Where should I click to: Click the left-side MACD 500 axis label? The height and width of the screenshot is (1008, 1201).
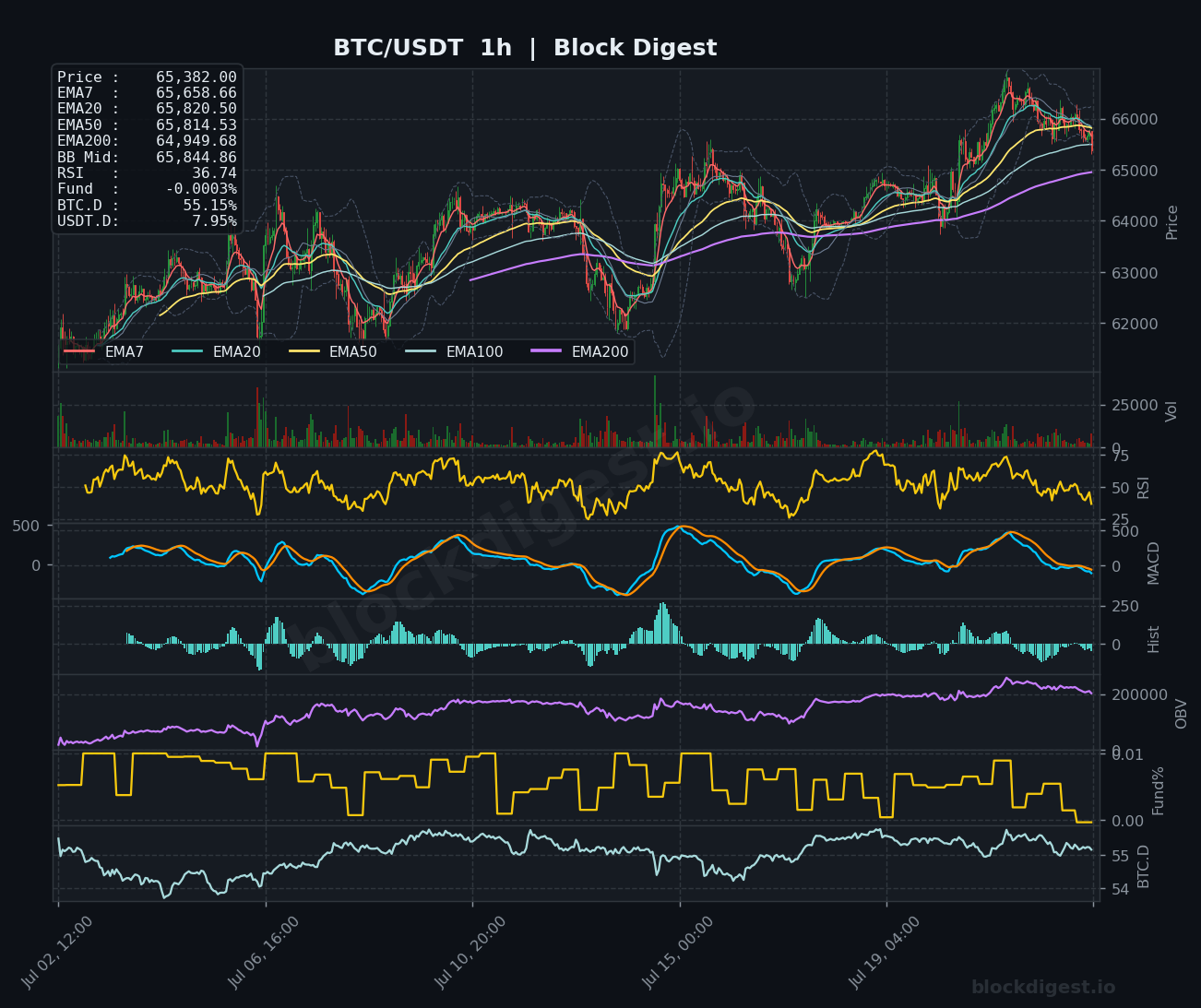tap(25, 526)
